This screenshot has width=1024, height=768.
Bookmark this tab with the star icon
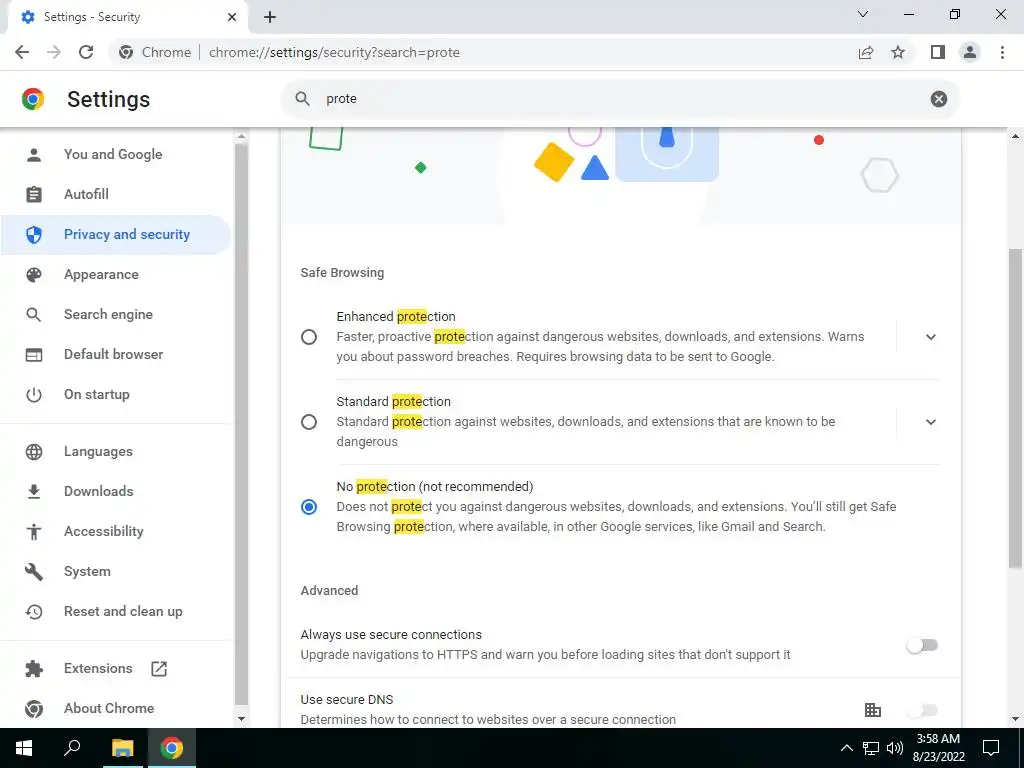point(898,52)
